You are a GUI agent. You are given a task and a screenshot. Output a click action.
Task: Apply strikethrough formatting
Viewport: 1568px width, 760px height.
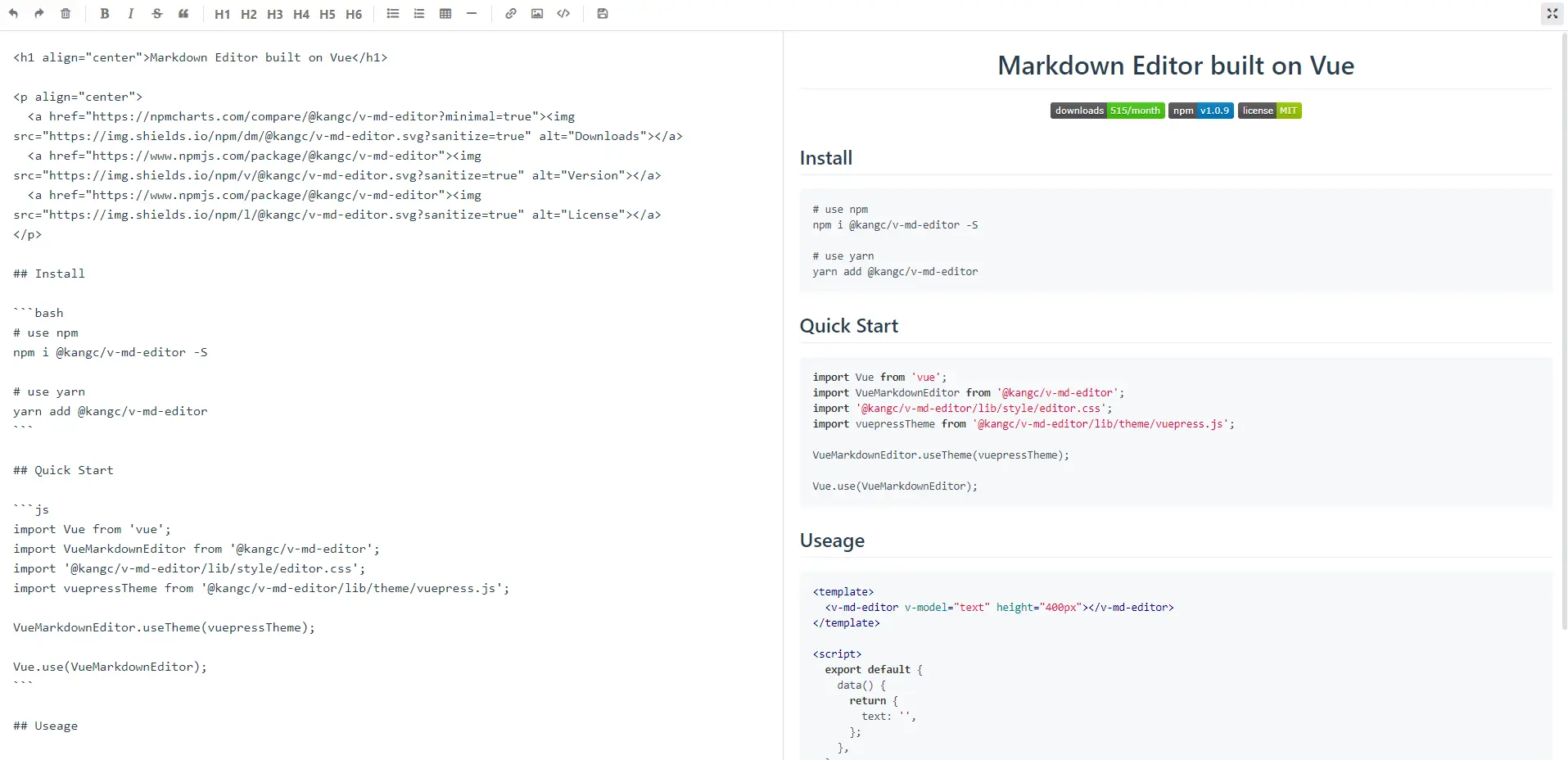click(157, 14)
